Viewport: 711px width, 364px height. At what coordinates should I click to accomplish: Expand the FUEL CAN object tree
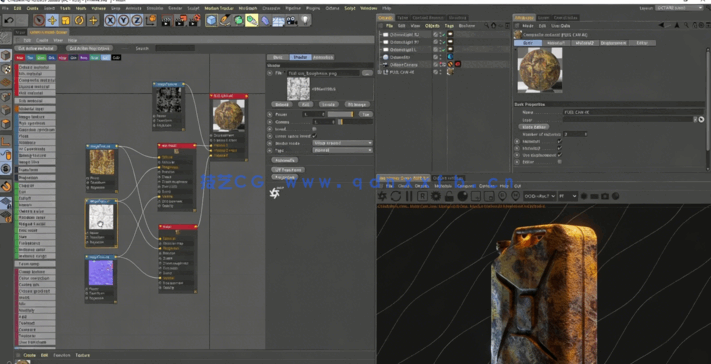click(380, 72)
